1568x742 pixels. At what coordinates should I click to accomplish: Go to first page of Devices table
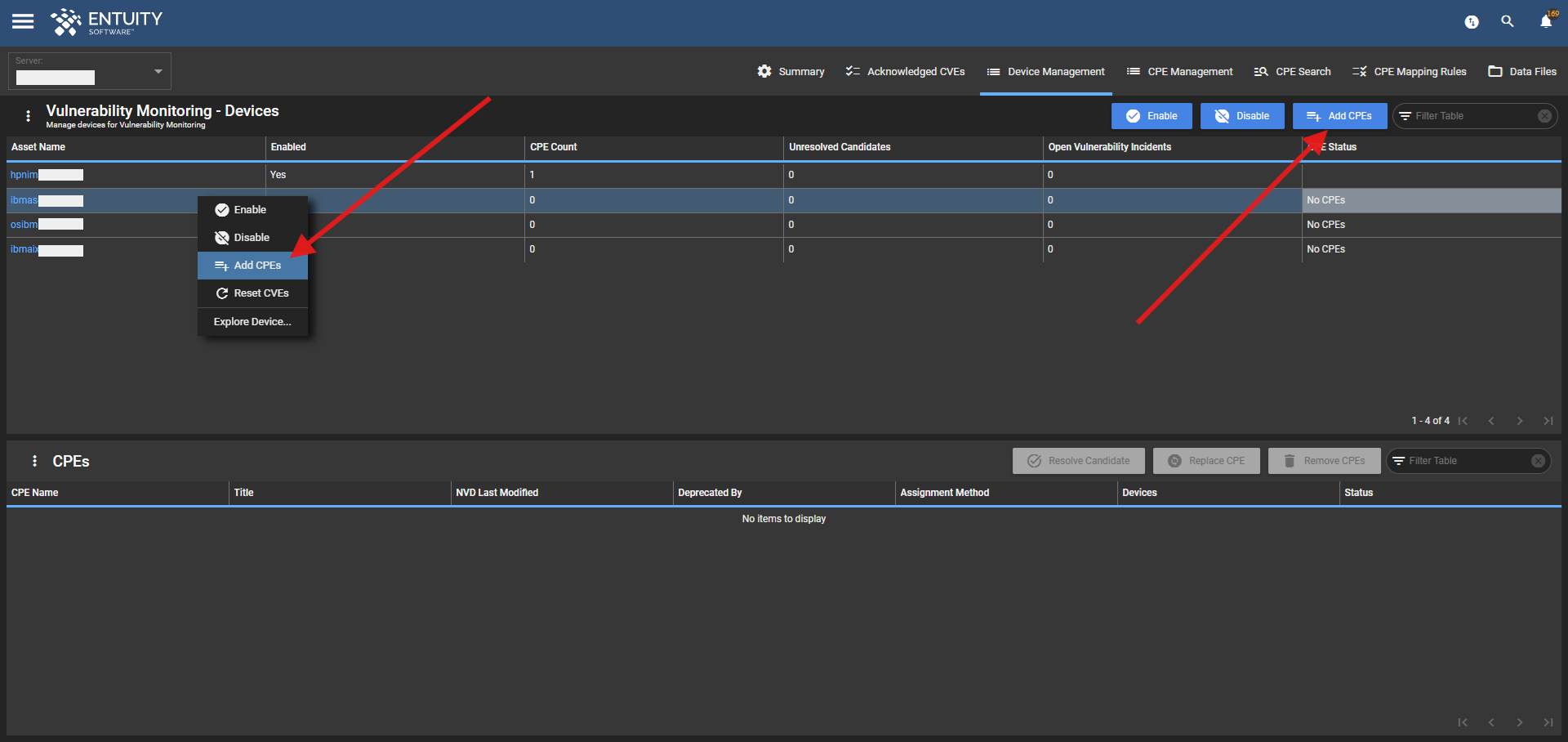point(1463,421)
